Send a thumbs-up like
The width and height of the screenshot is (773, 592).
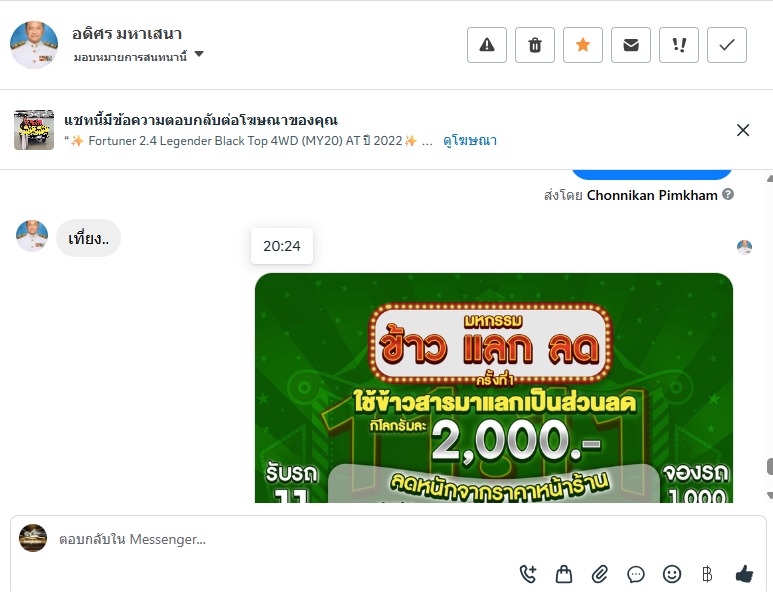744,574
